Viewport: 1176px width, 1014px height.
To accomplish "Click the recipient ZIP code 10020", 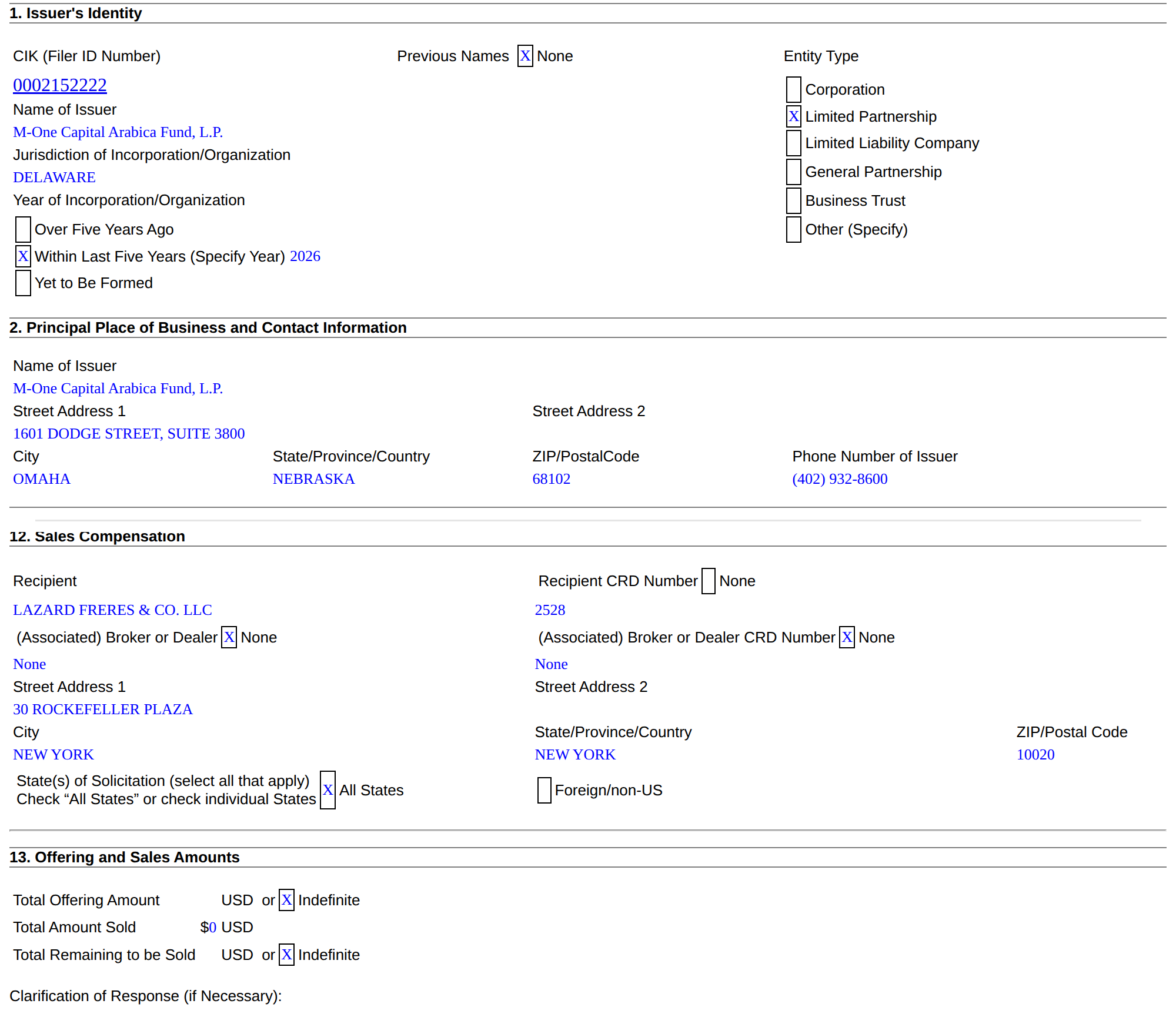I will pyautogui.click(x=1035, y=755).
